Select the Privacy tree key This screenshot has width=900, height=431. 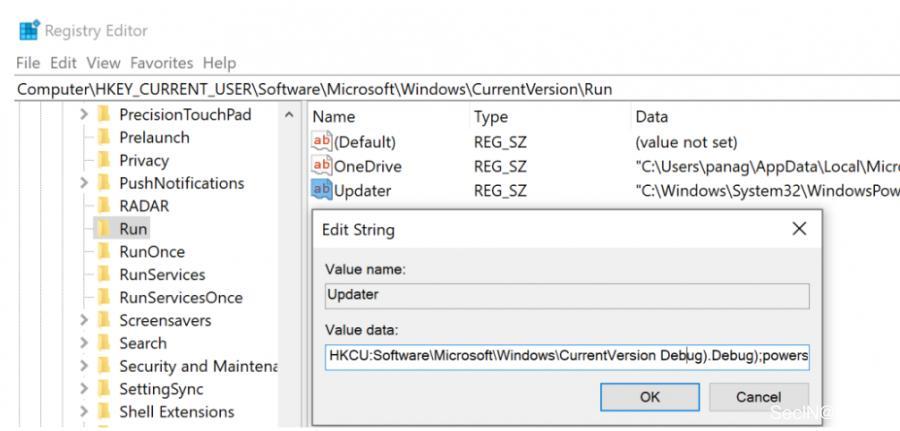tap(144, 161)
